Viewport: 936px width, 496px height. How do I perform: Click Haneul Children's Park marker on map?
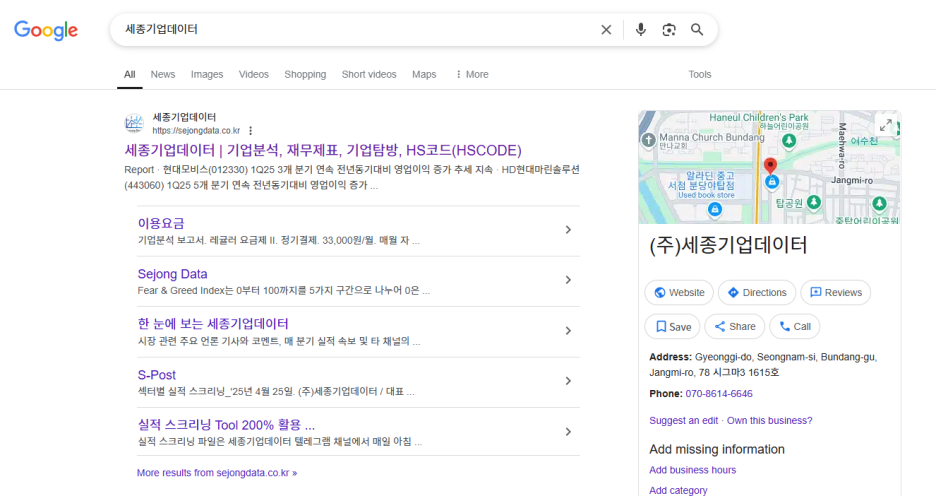coord(789,140)
